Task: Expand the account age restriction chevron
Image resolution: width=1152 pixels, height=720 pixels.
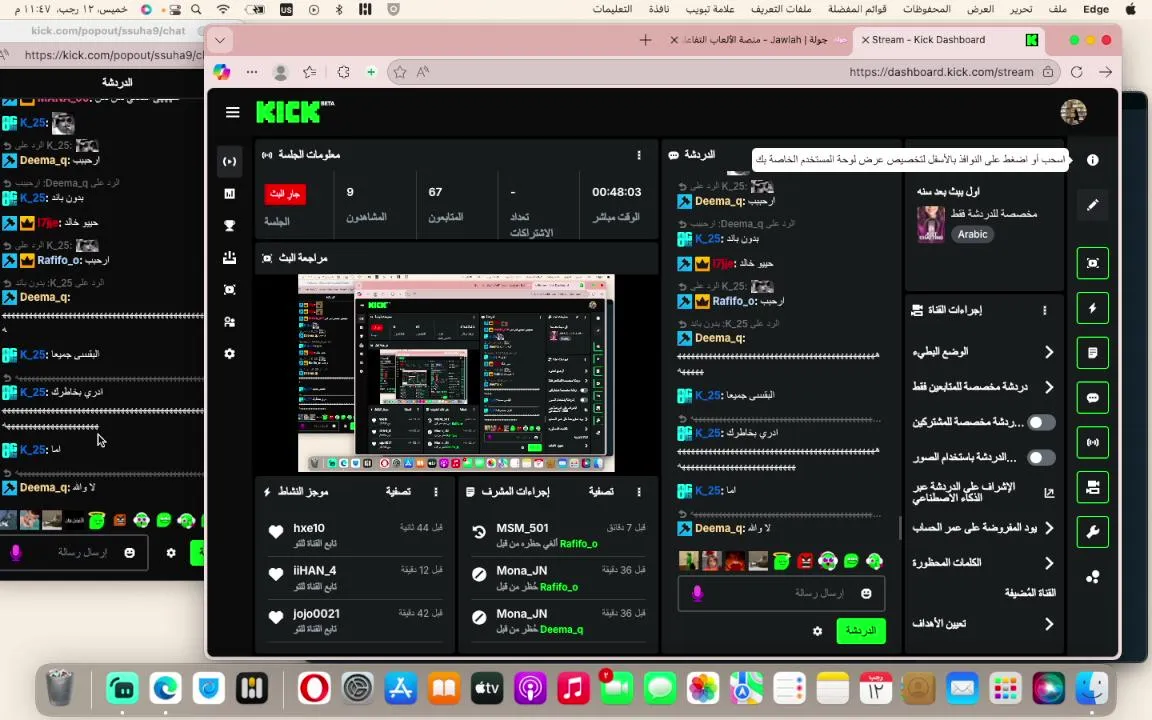Action: 1048,528
